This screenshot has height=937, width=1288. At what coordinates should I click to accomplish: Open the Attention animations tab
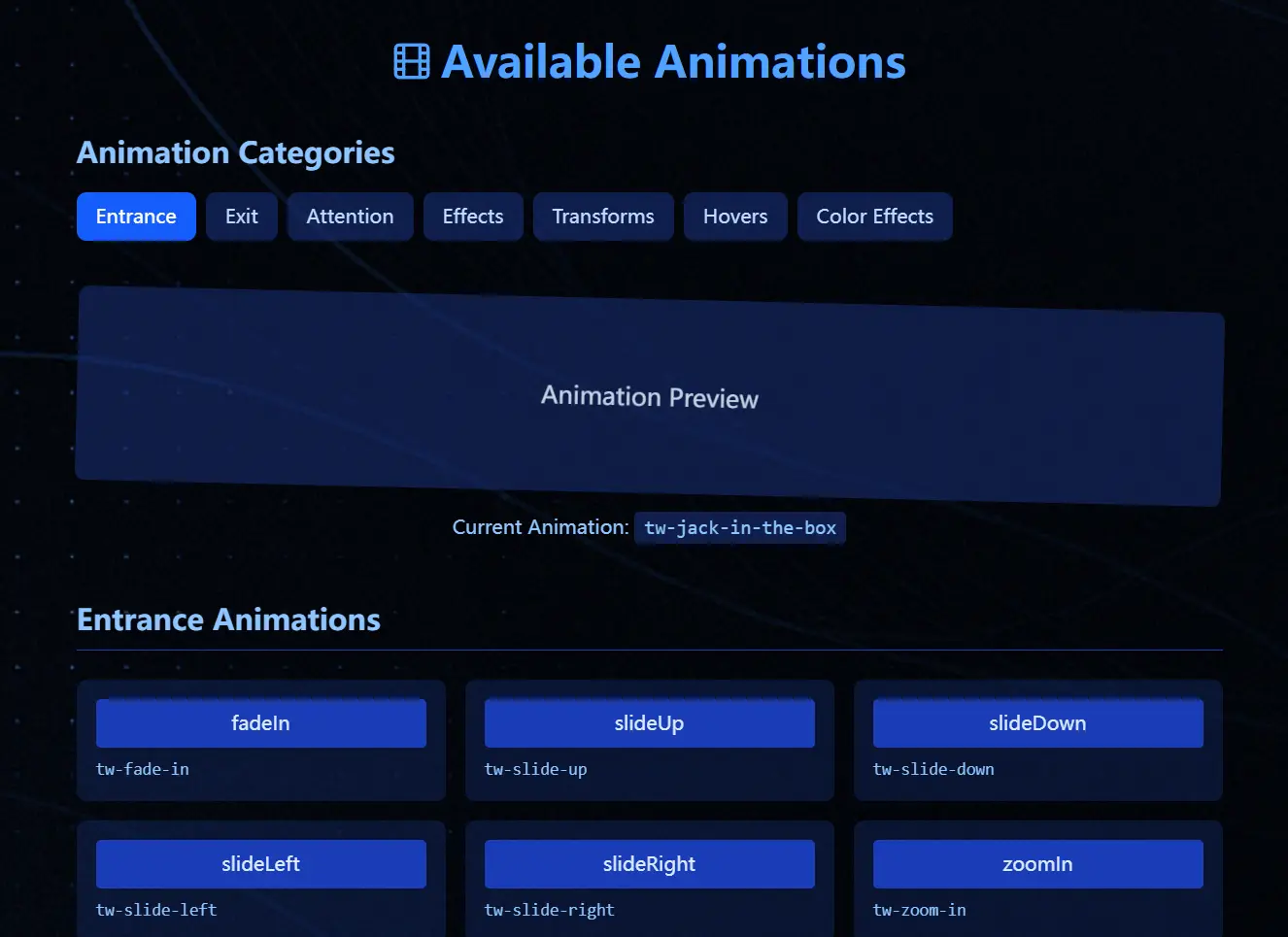coord(350,217)
